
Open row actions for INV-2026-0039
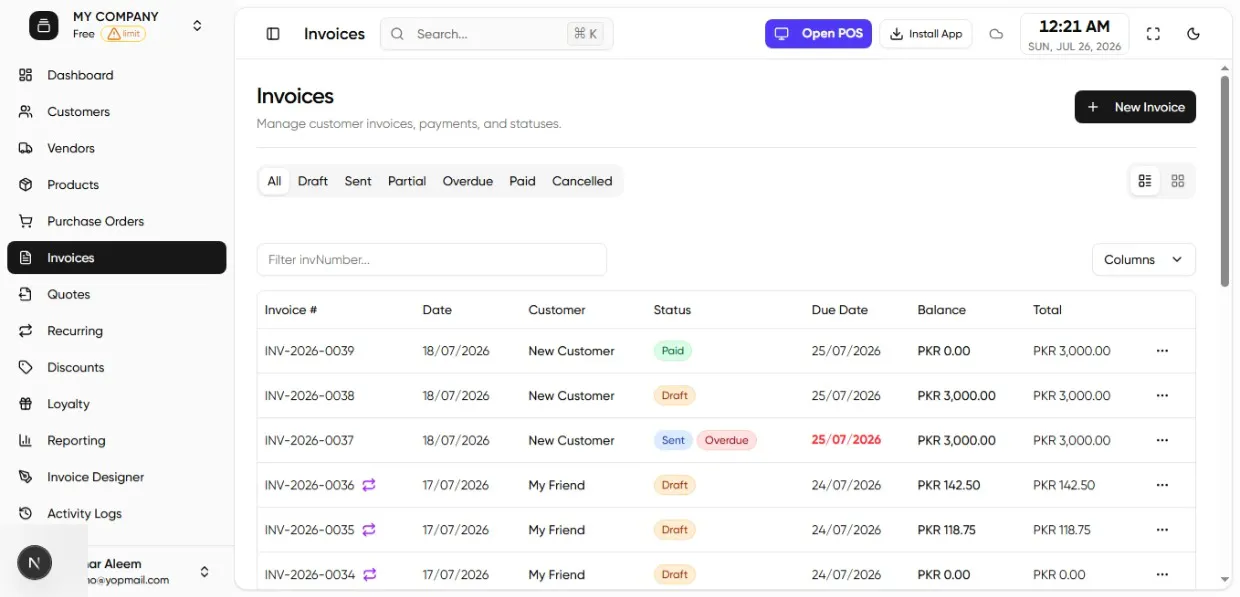(1162, 351)
